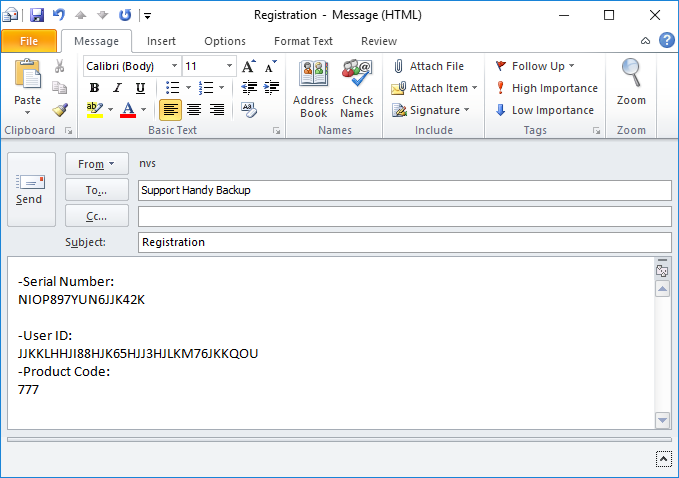Open the Format Text tab

[303, 41]
